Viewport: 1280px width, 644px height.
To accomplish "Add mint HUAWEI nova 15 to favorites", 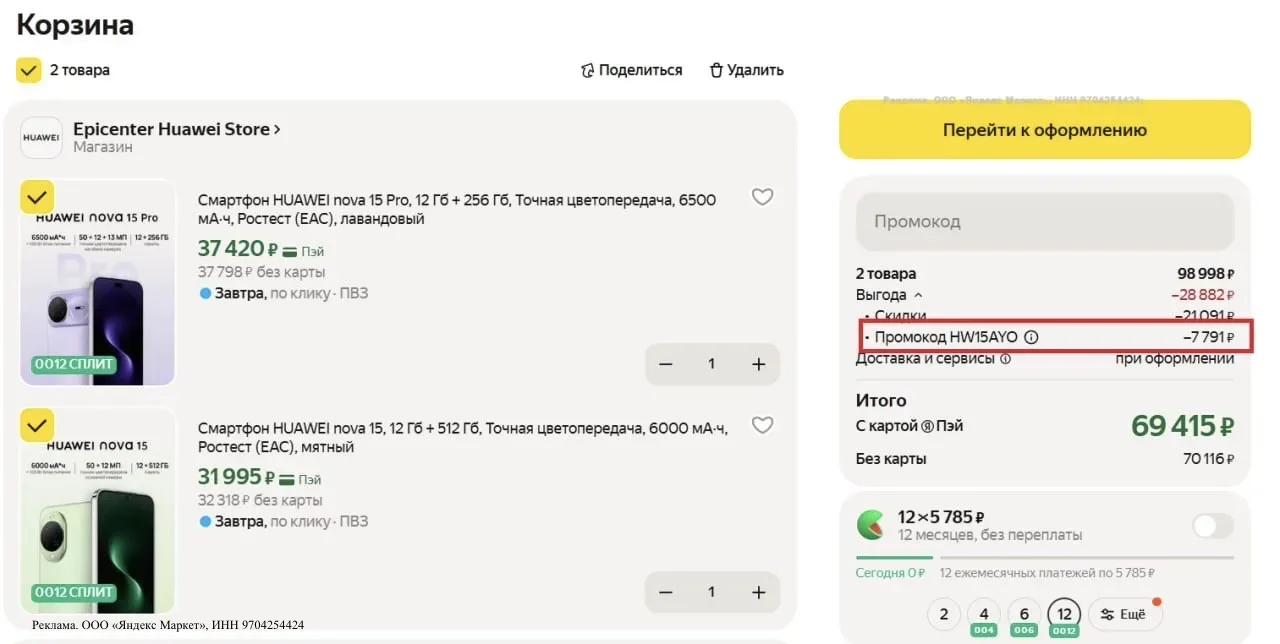I will [762, 425].
